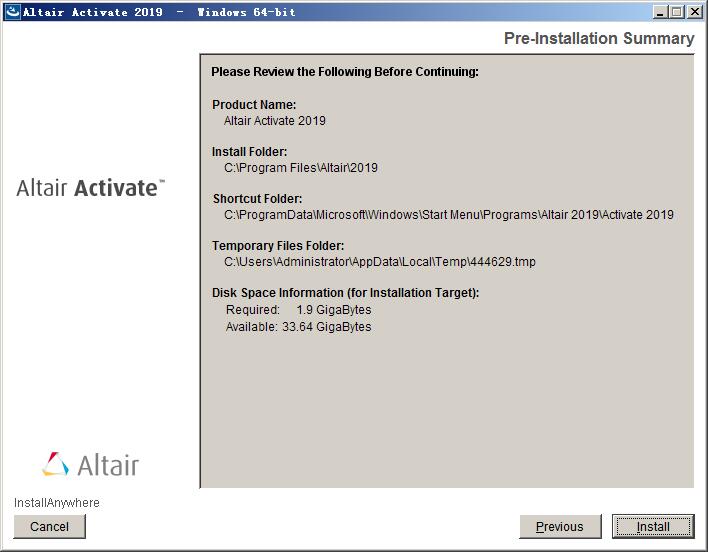This screenshot has height=552, width=708.
Task: Click the Install button
Action: click(x=653, y=526)
